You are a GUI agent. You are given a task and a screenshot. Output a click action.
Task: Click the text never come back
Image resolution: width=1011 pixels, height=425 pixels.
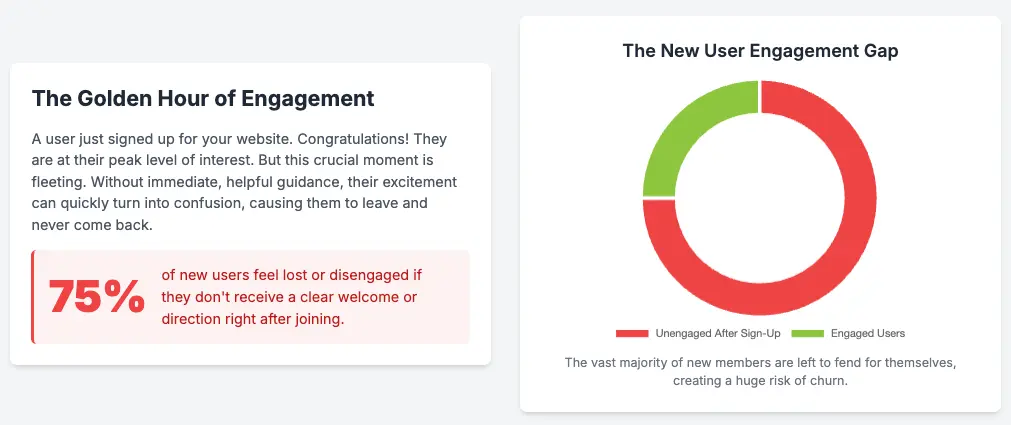(92, 225)
